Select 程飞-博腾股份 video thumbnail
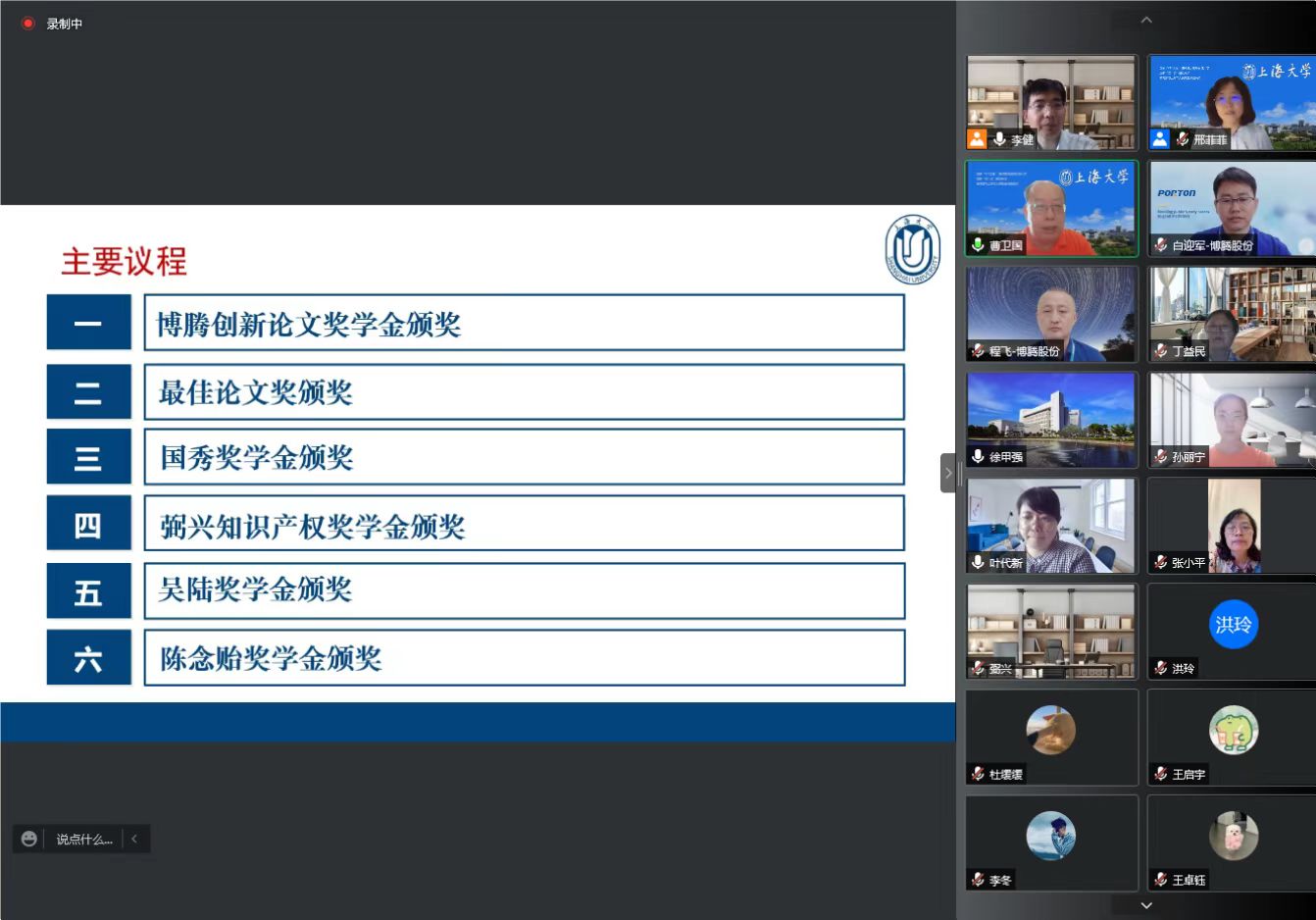 pos(1051,314)
